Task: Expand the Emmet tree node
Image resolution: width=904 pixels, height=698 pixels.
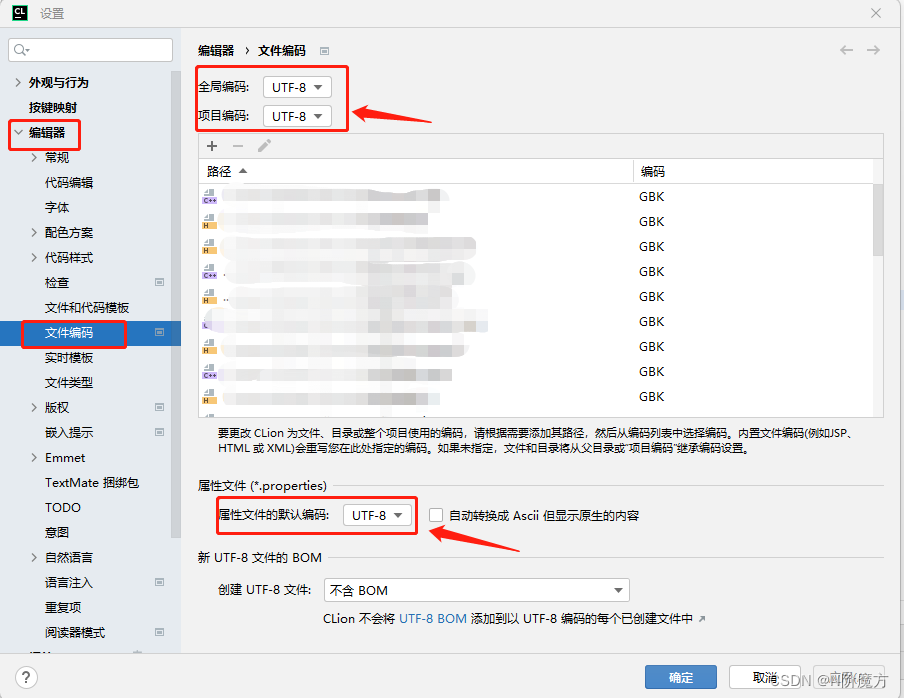Action: [34, 458]
